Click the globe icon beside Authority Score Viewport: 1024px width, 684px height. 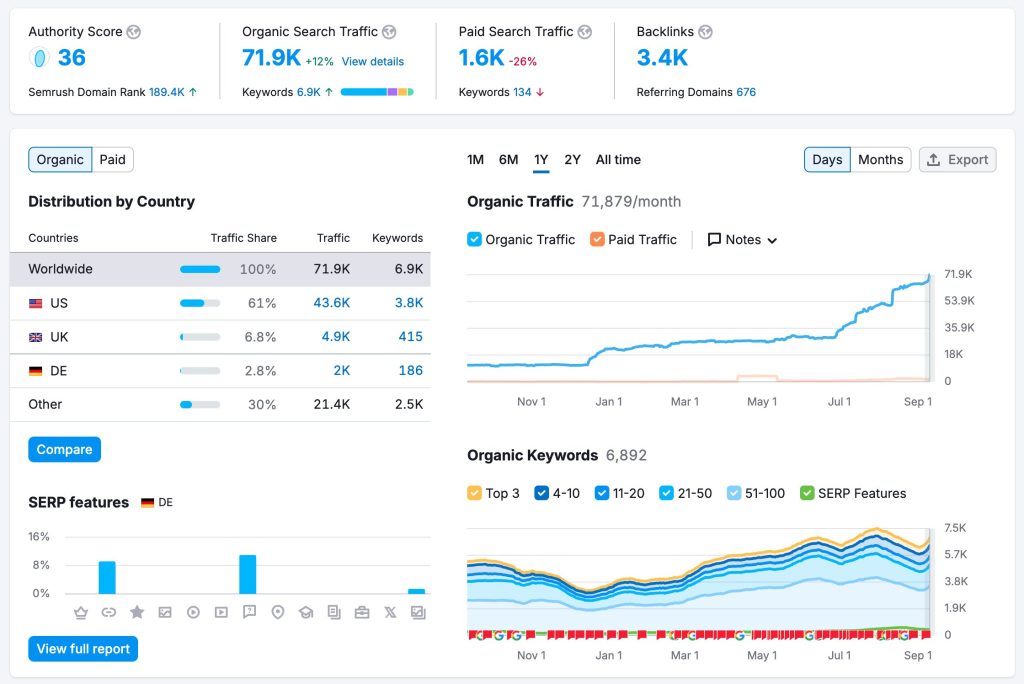coord(134,32)
